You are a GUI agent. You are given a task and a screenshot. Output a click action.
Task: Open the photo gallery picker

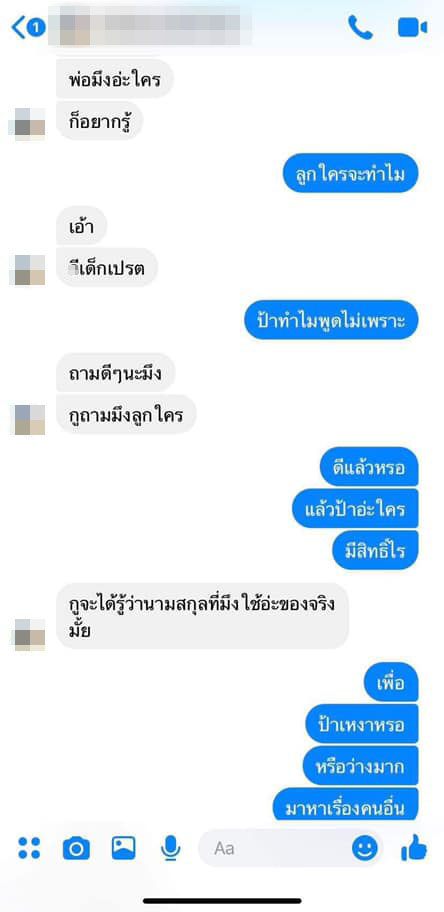[123, 848]
